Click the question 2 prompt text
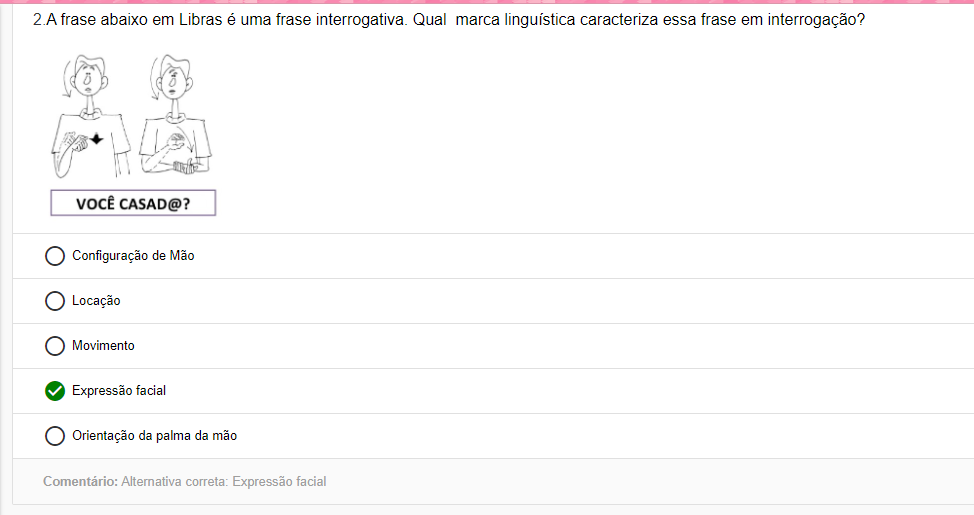 448,20
